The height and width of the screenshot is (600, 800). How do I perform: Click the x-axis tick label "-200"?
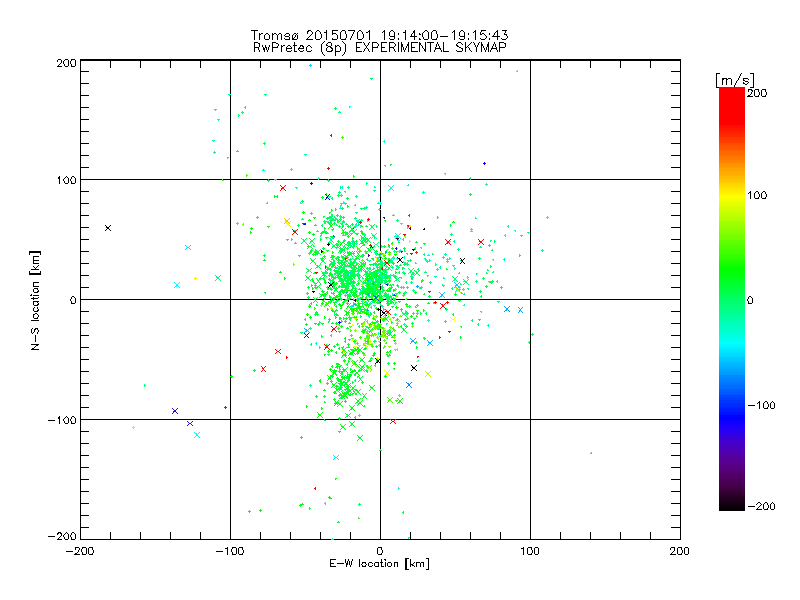click(x=80, y=551)
